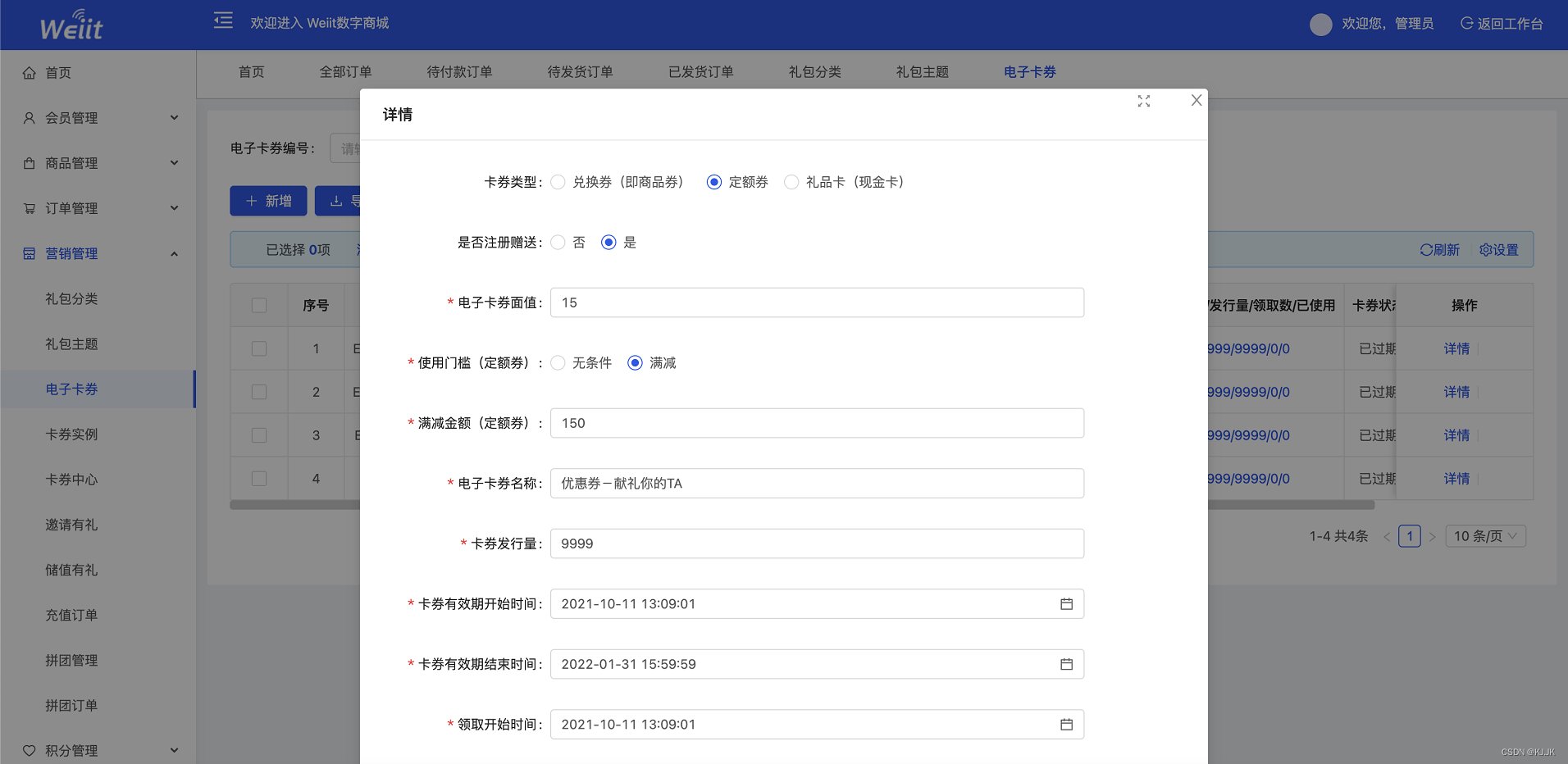
Task: Switch to 待付款订单 tab
Action: (459, 72)
